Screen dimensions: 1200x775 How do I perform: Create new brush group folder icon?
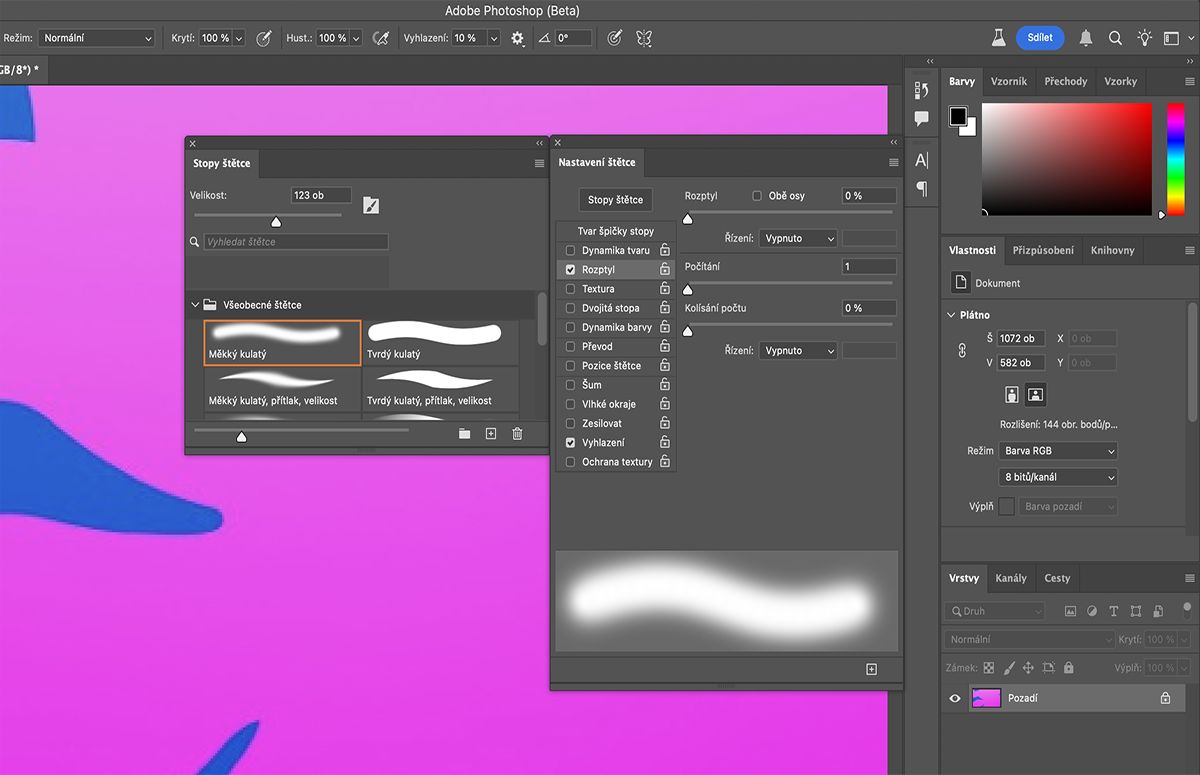[x=464, y=434]
